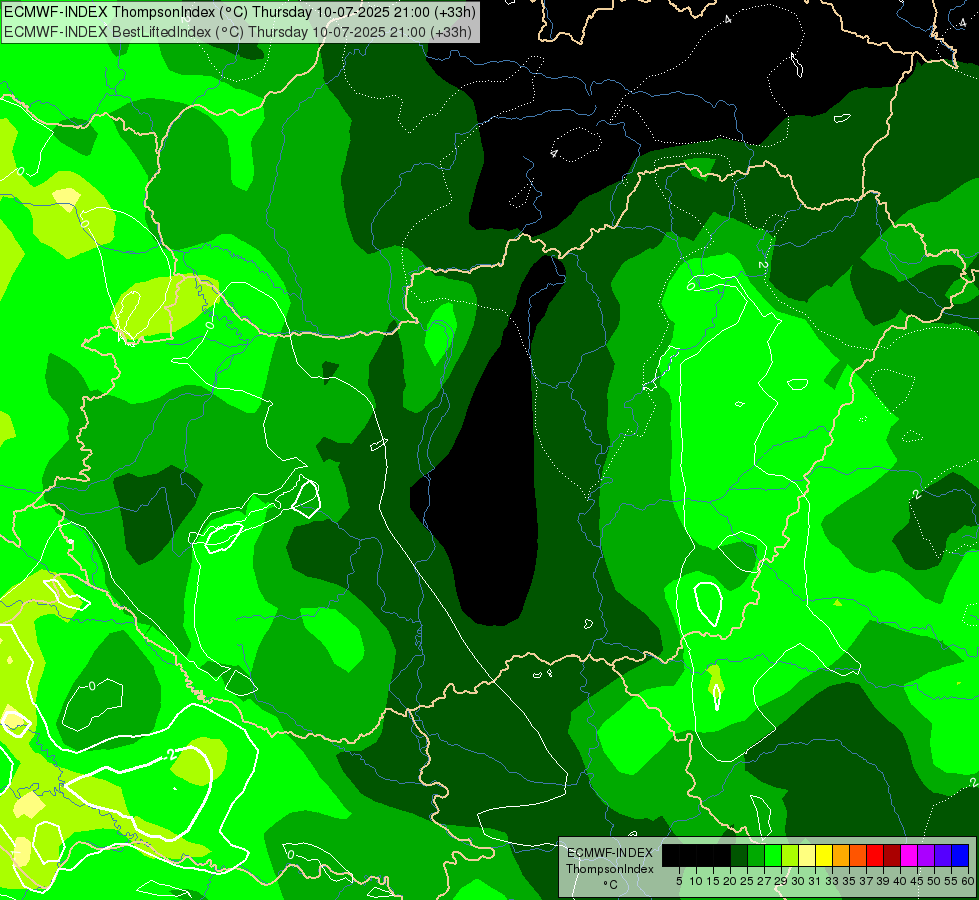Click the legend scale value 27
979x900 pixels.
click(764, 881)
